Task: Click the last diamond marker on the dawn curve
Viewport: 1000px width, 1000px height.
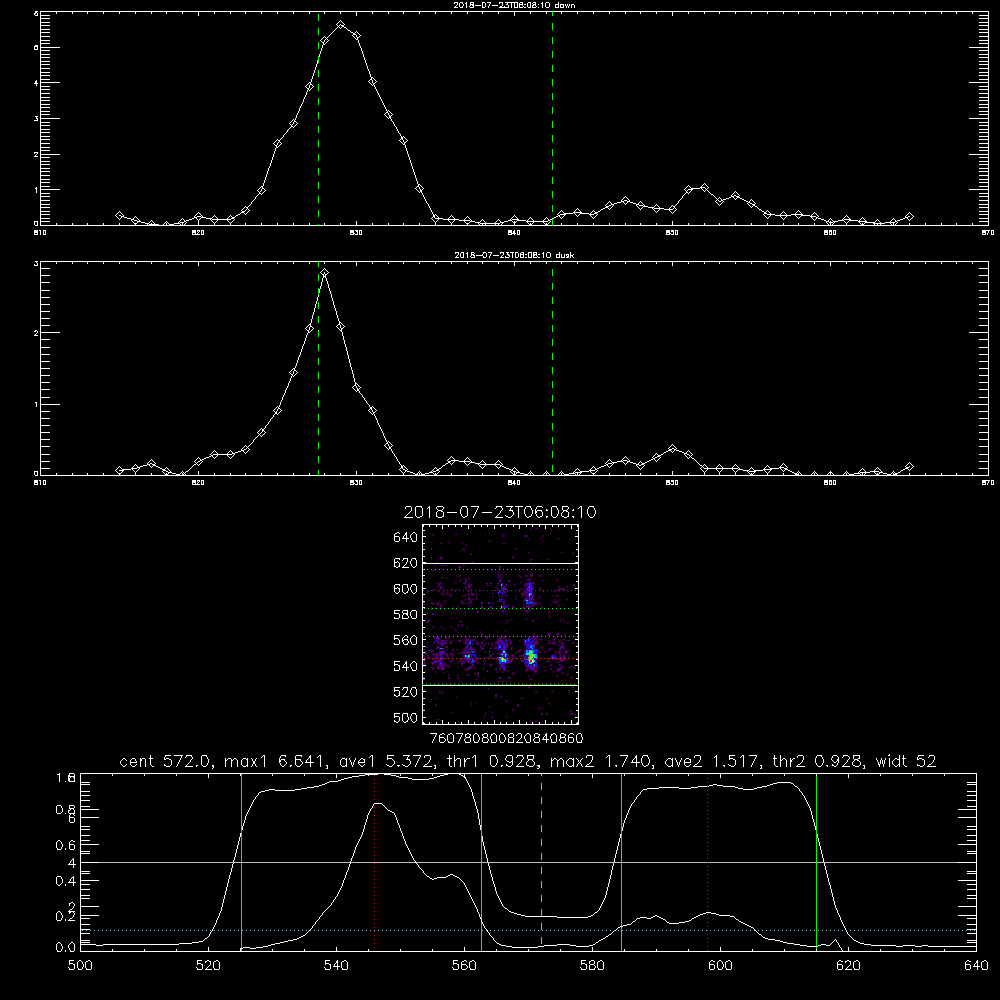Action: tap(909, 217)
